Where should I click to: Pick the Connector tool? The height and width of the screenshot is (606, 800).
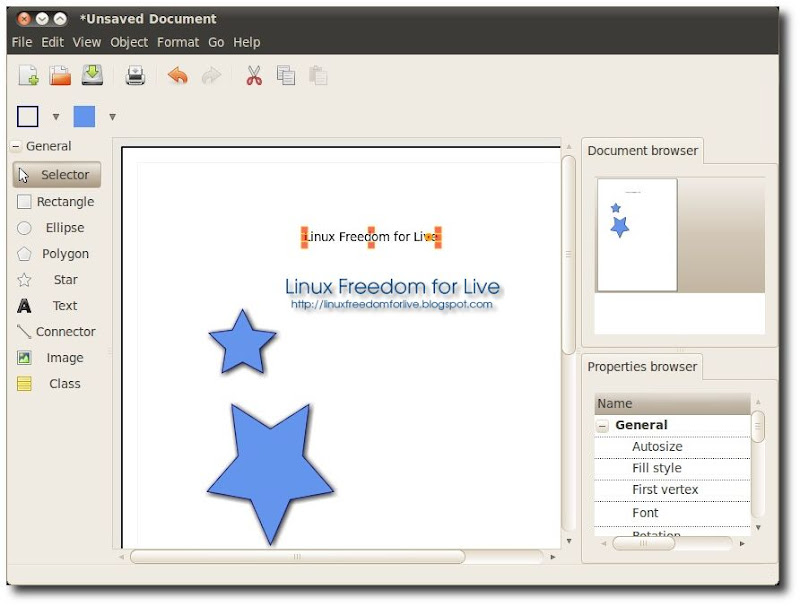[x=57, y=332]
